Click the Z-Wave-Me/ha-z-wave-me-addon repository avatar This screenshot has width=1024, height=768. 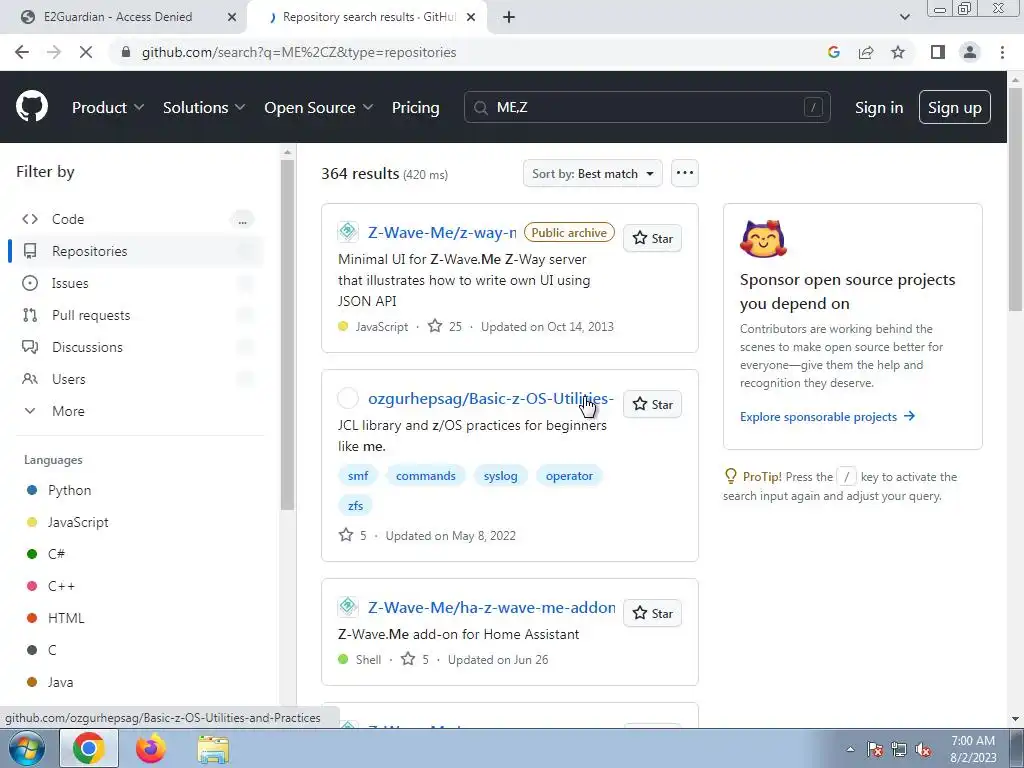pos(348,607)
